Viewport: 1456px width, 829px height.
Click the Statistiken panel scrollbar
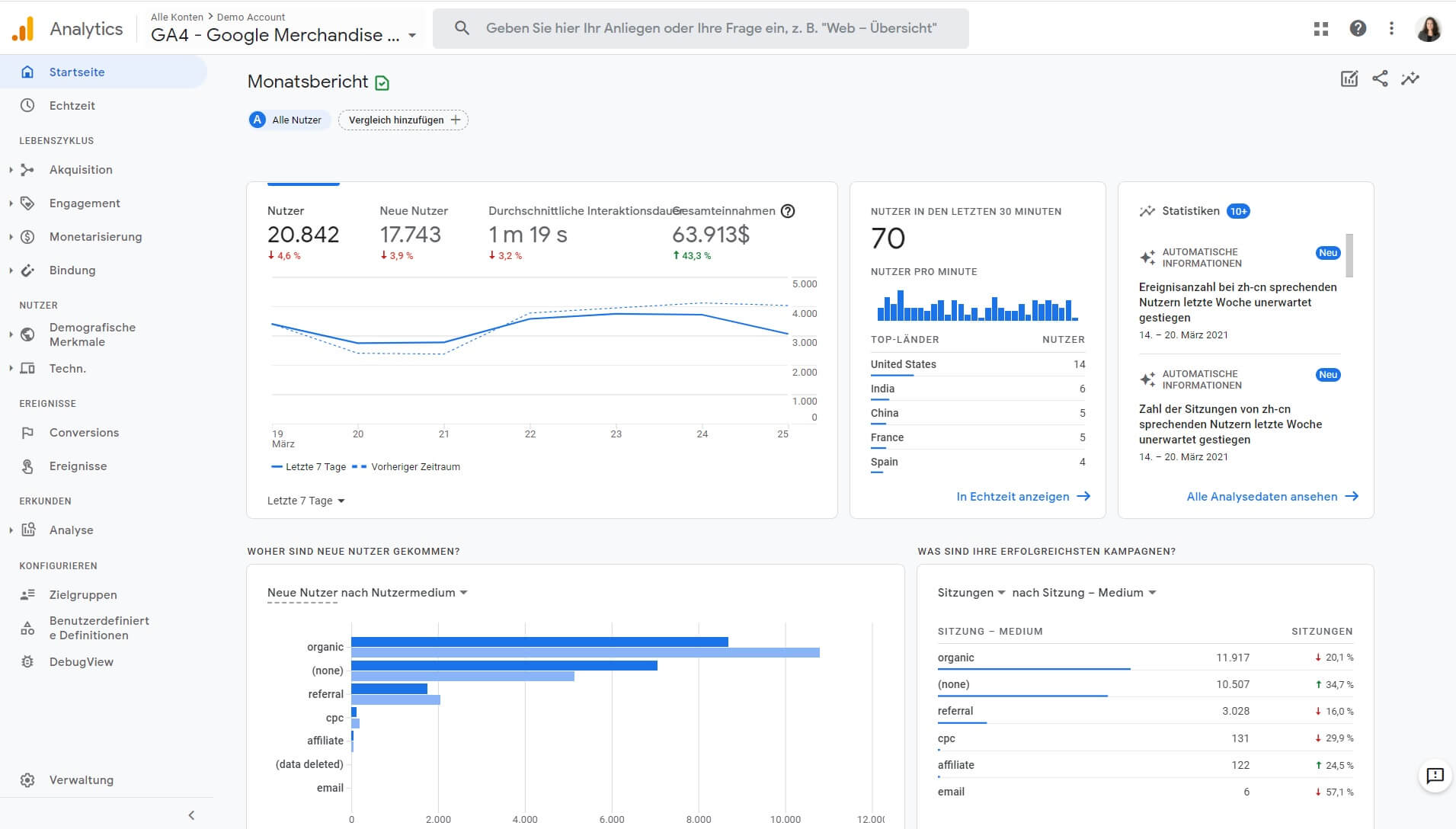click(1349, 255)
